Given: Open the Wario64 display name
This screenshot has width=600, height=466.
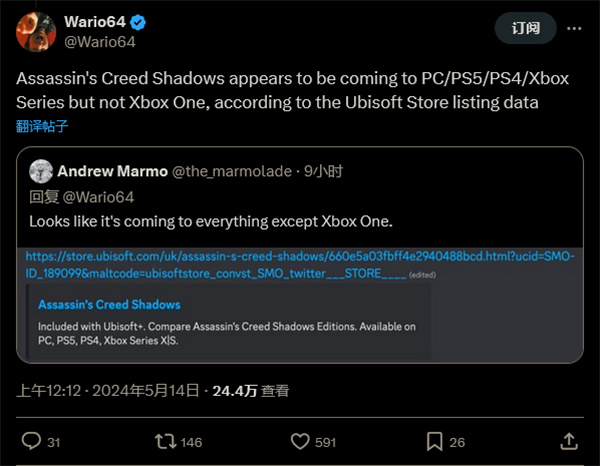Looking at the screenshot, I should [x=95, y=22].
